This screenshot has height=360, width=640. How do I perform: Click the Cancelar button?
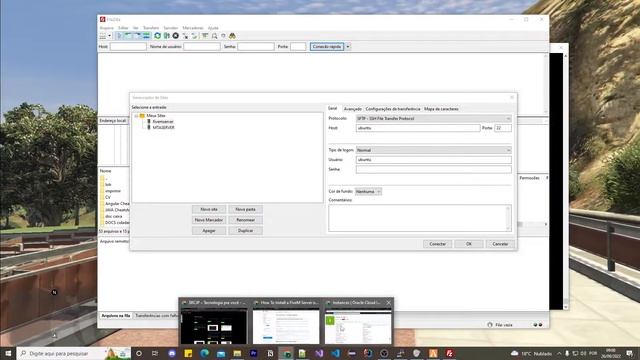pyautogui.click(x=500, y=244)
